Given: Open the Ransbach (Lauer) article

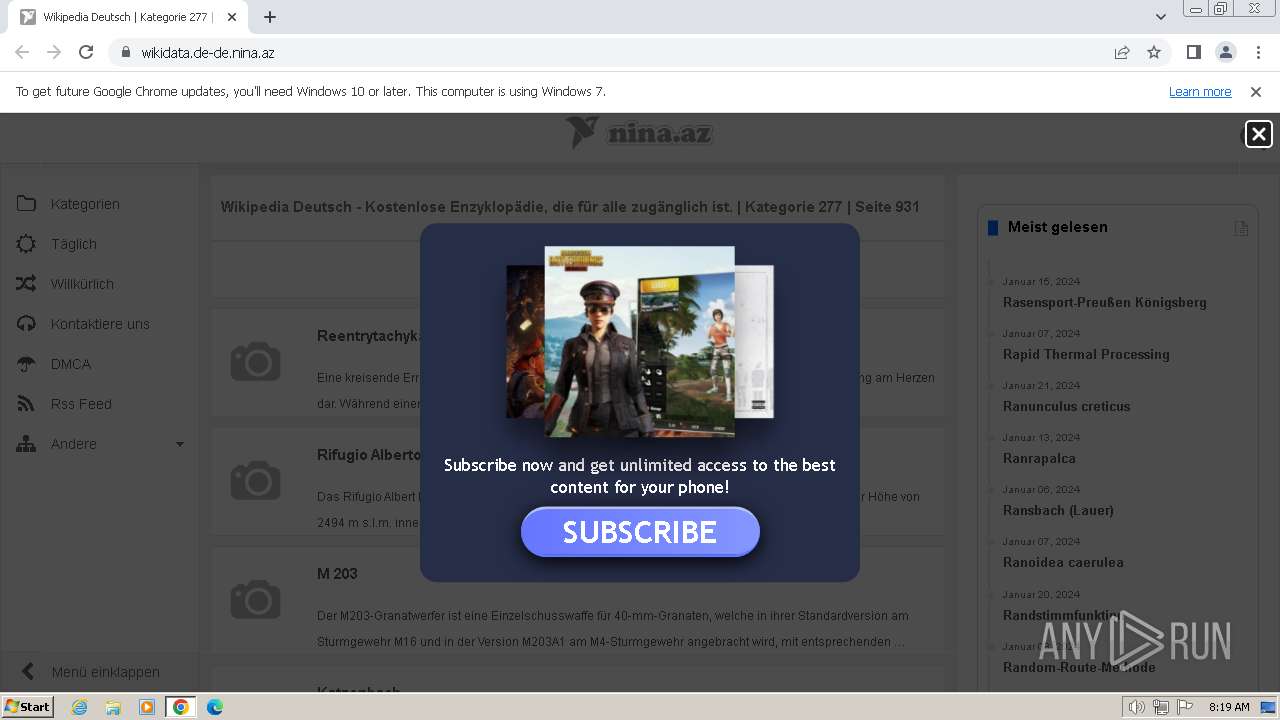Looking at the screenshot, I should click(x=1058, y=510).
